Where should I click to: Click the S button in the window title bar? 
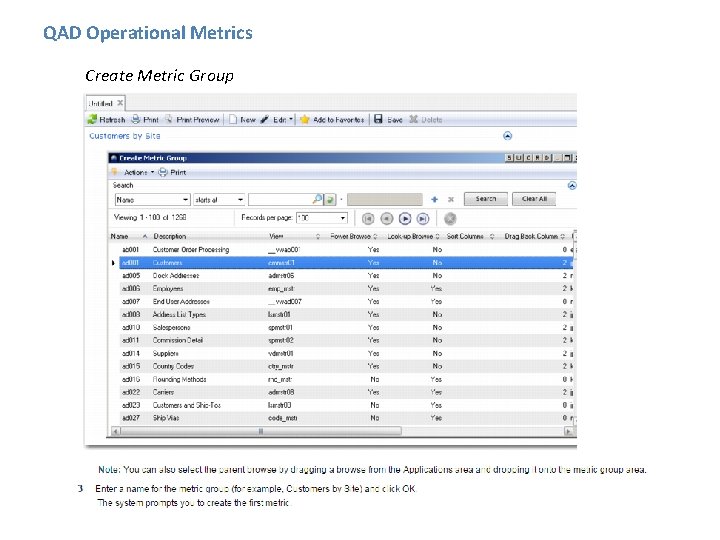509,158
